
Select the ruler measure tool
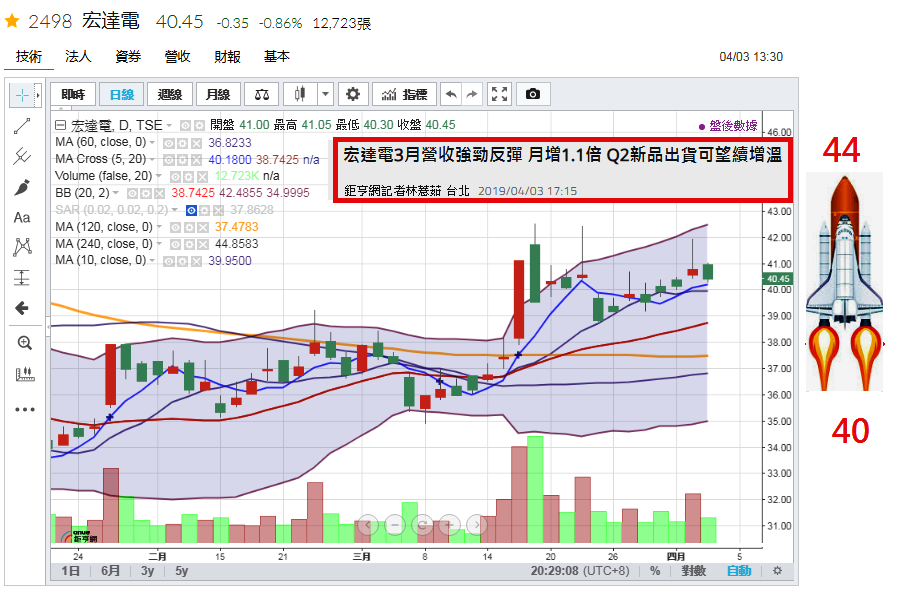click(x=24, y=374)
